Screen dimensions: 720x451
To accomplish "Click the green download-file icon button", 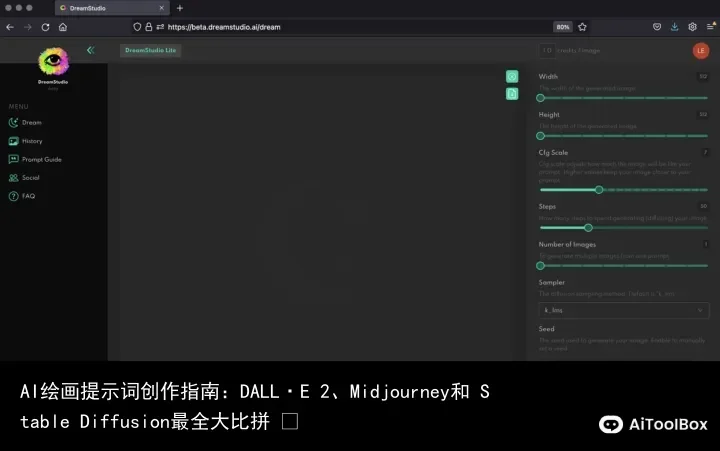I will coord(512,94).
